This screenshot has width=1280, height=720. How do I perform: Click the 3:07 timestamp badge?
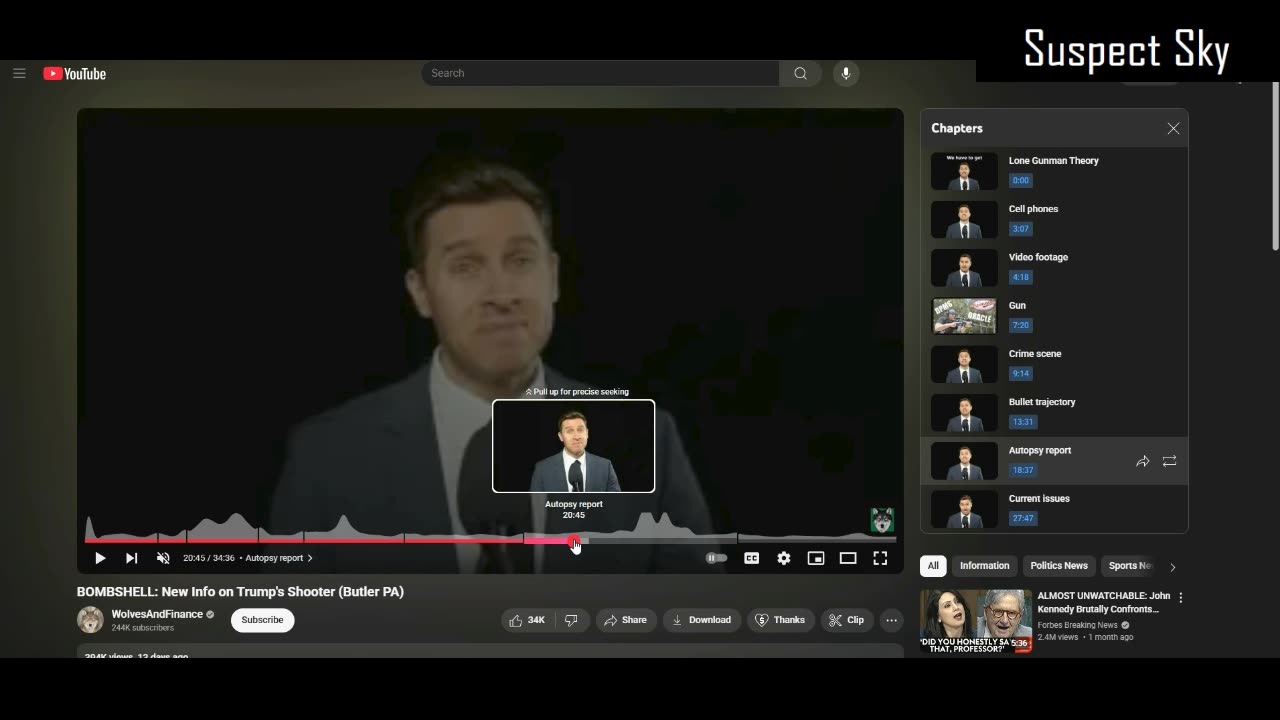(x=1020, y=229)
